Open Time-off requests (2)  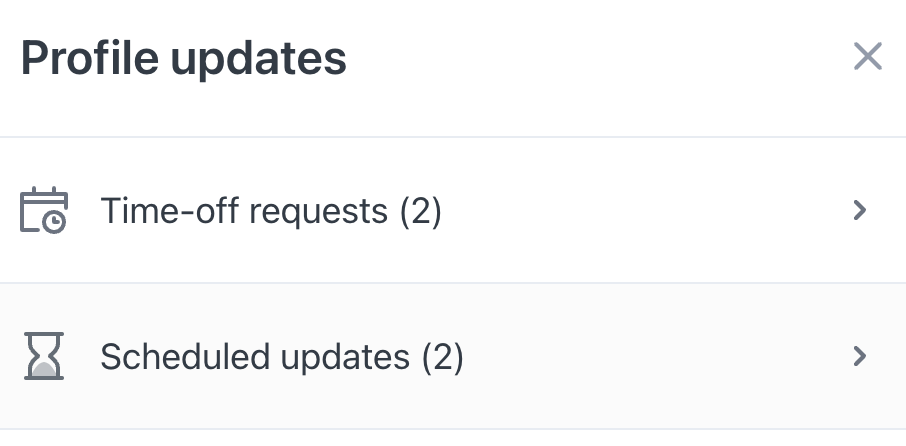pyautogui.click(x=453, y=210)
